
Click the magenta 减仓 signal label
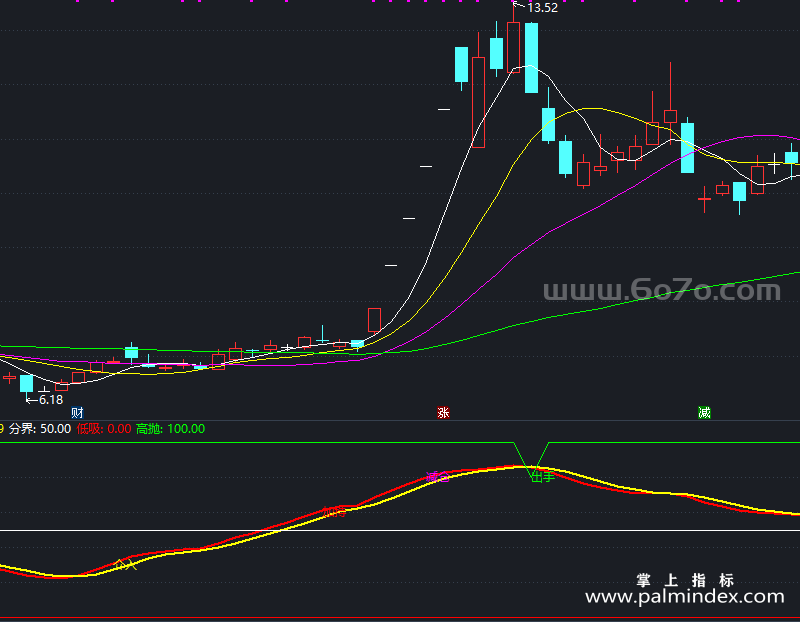438,477
